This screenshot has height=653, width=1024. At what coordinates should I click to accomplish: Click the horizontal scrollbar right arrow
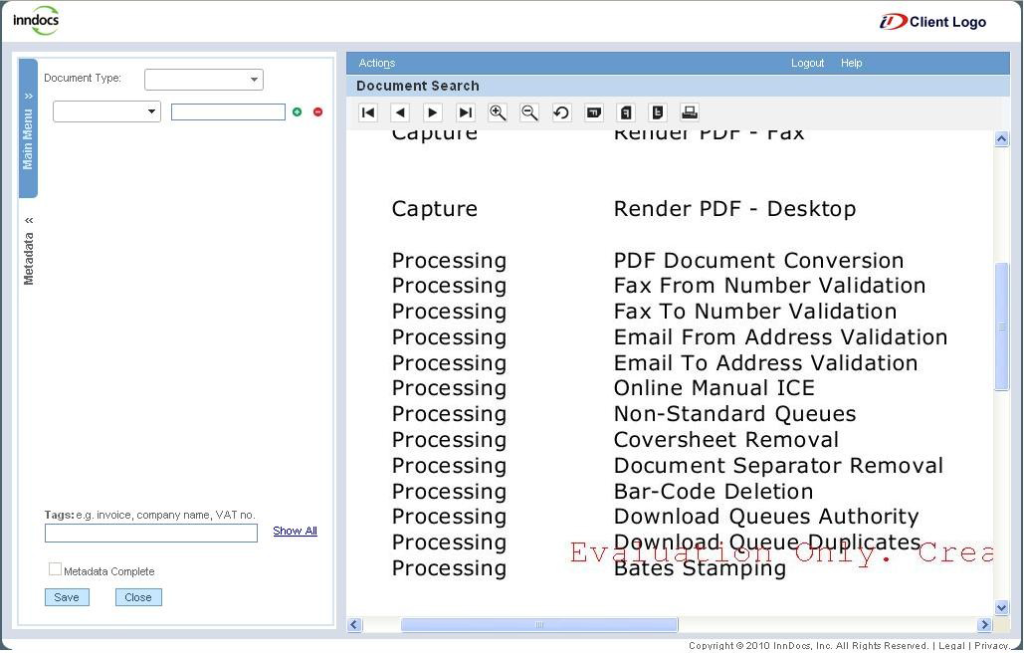985,625
